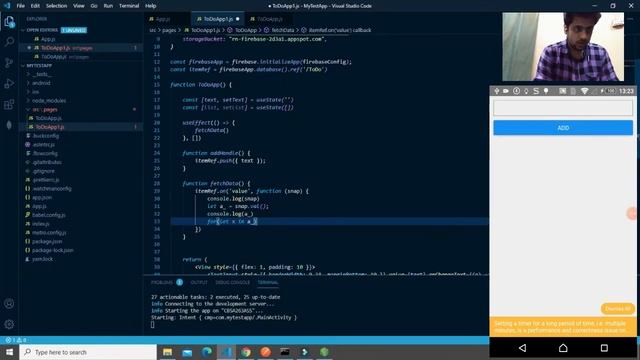The height and width of the screenshot is (360, 640).
Task: Switch to Visual Studio Code taskbar icon
Action: (x=226, y=352)
